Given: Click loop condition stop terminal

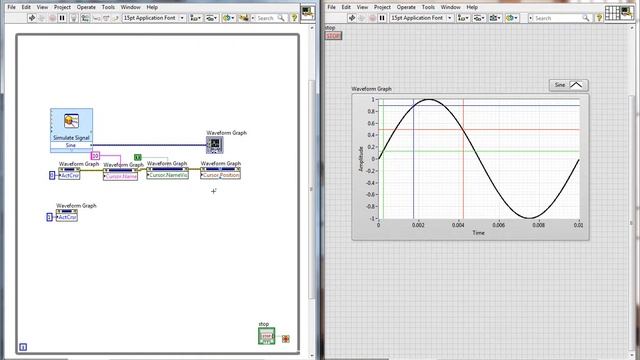Looking at the screenshot, I should pyautogui.click(x=286, y=339).
